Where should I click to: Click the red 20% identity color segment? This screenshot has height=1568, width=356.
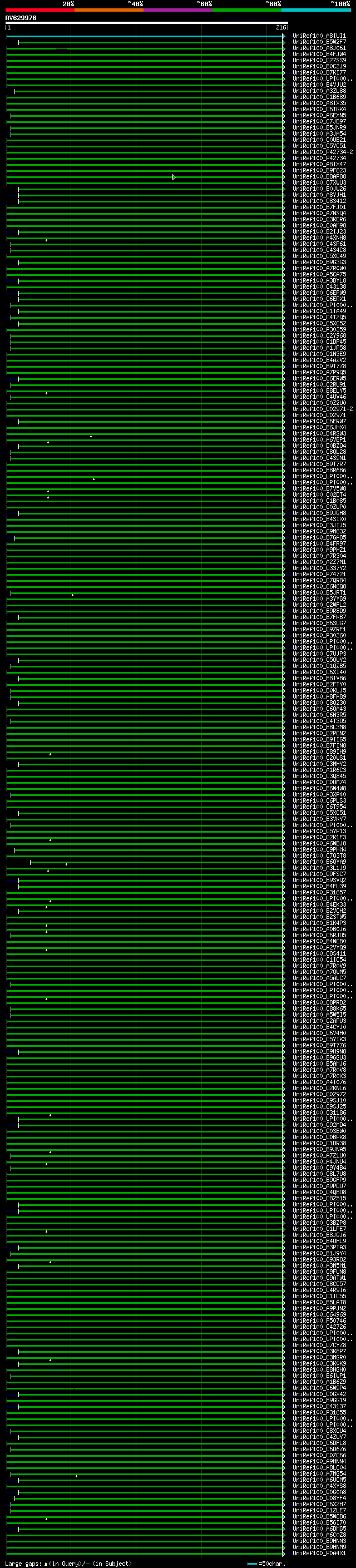(39, 10)
